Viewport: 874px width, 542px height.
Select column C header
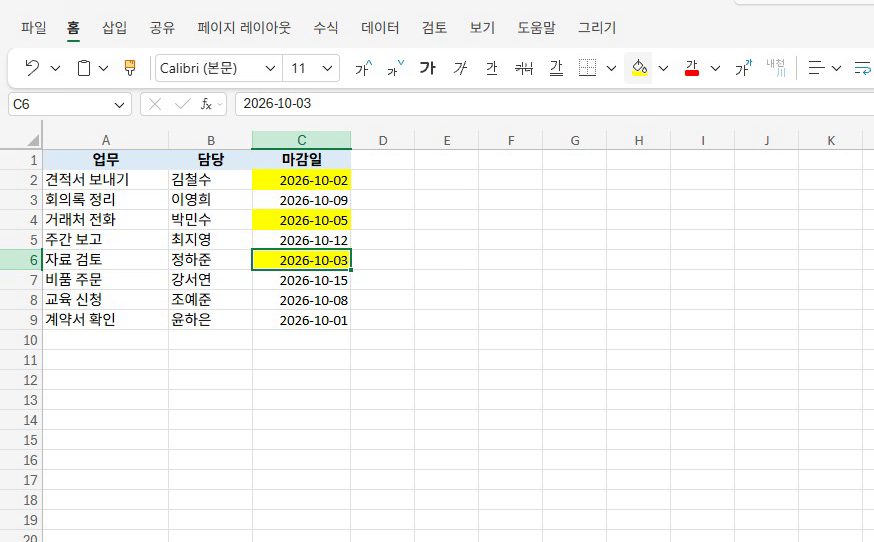coord(302,141)
